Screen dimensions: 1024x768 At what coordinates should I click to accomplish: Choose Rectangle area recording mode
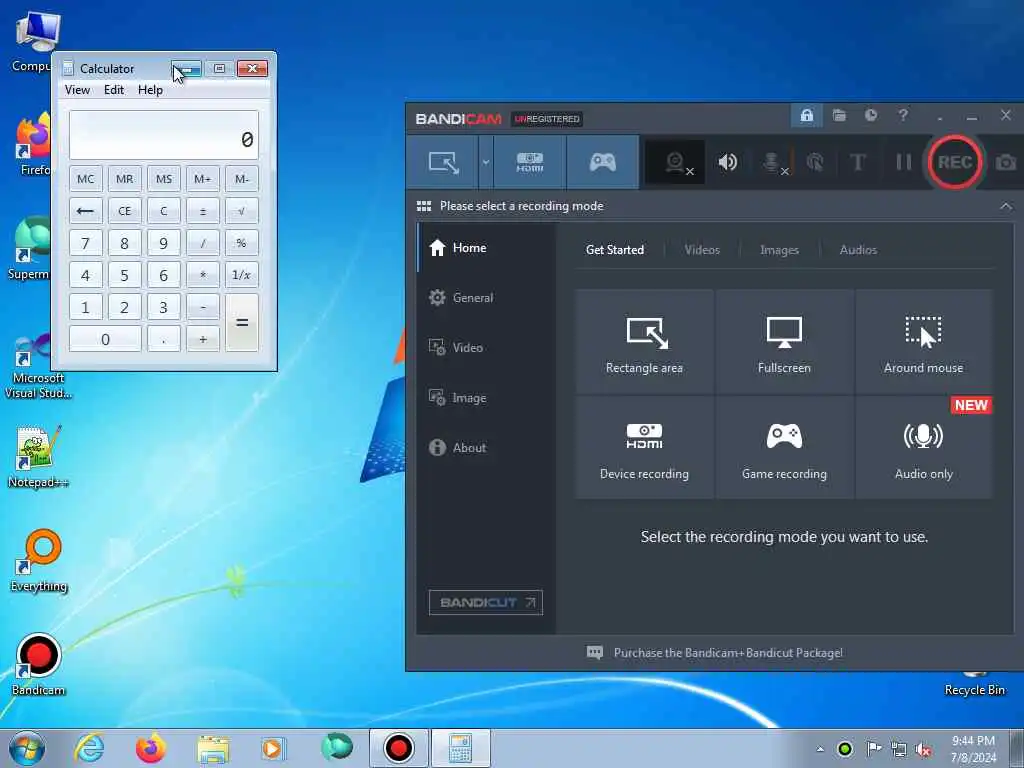645,342
